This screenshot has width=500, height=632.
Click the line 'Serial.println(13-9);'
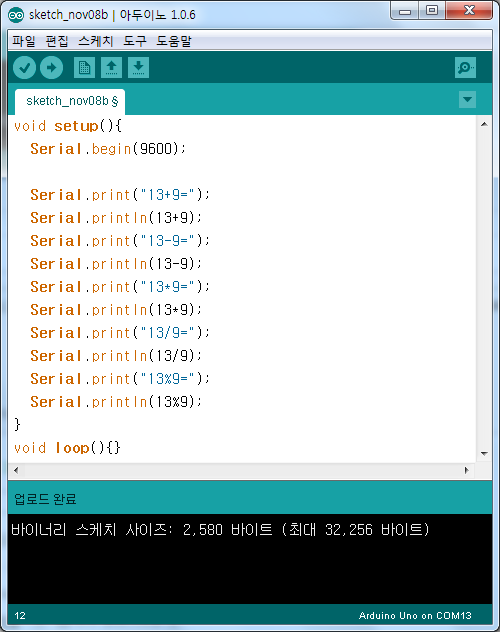point(116,264)
